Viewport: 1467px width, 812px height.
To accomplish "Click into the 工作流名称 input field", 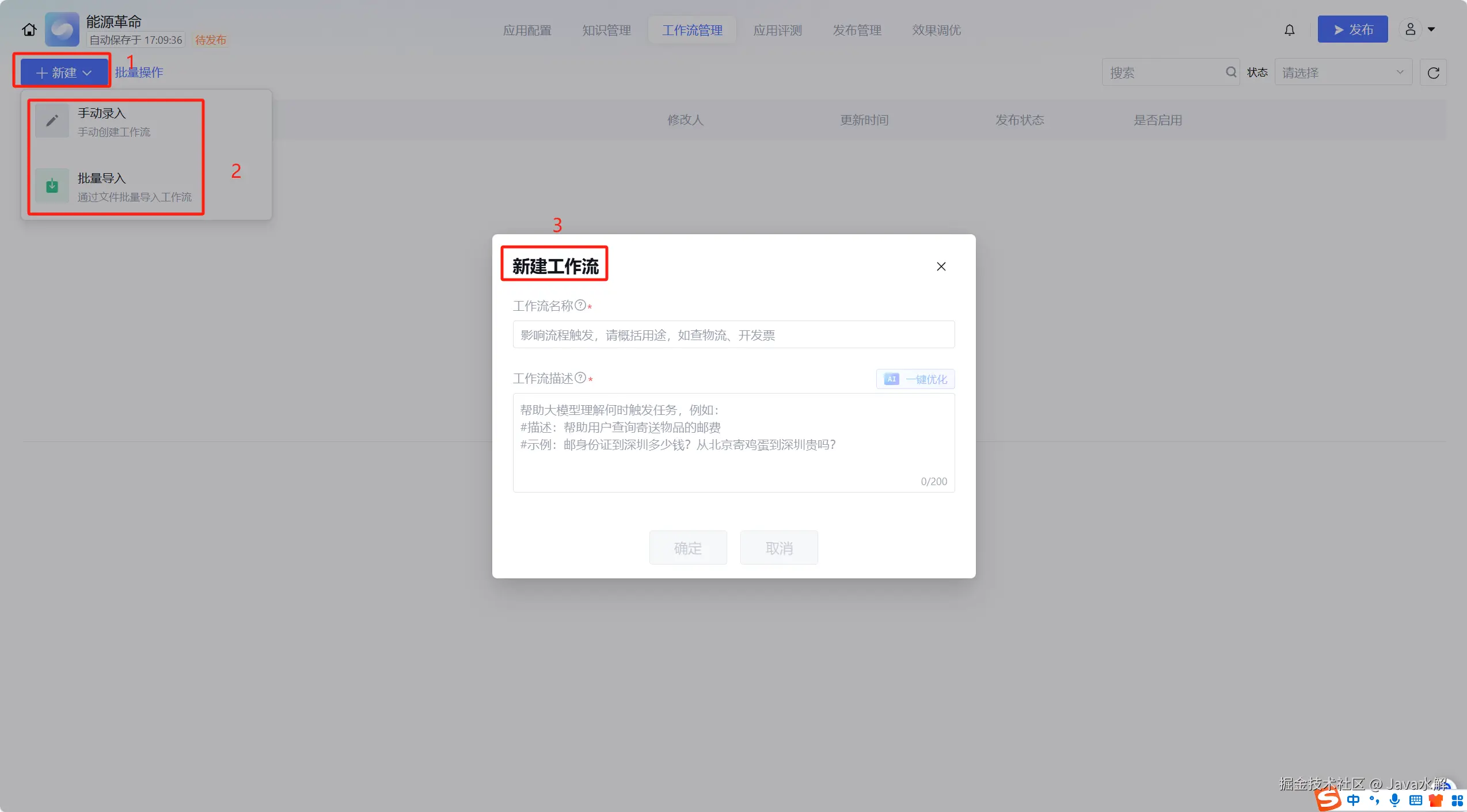I will [733, 335].
